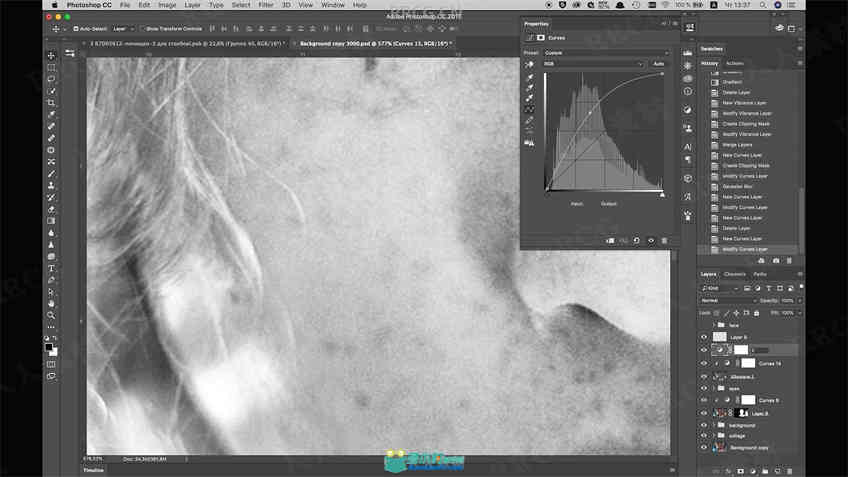Select the Clone Stamp tool
The height and width of the screenshot is (477, 848).
[51, 186]
